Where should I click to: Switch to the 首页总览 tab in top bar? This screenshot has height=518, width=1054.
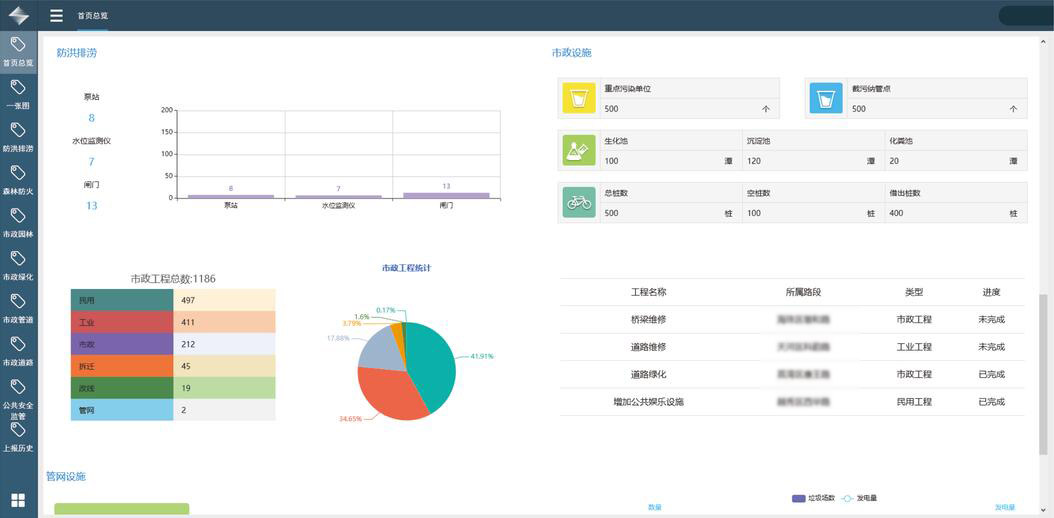(93, 16)
